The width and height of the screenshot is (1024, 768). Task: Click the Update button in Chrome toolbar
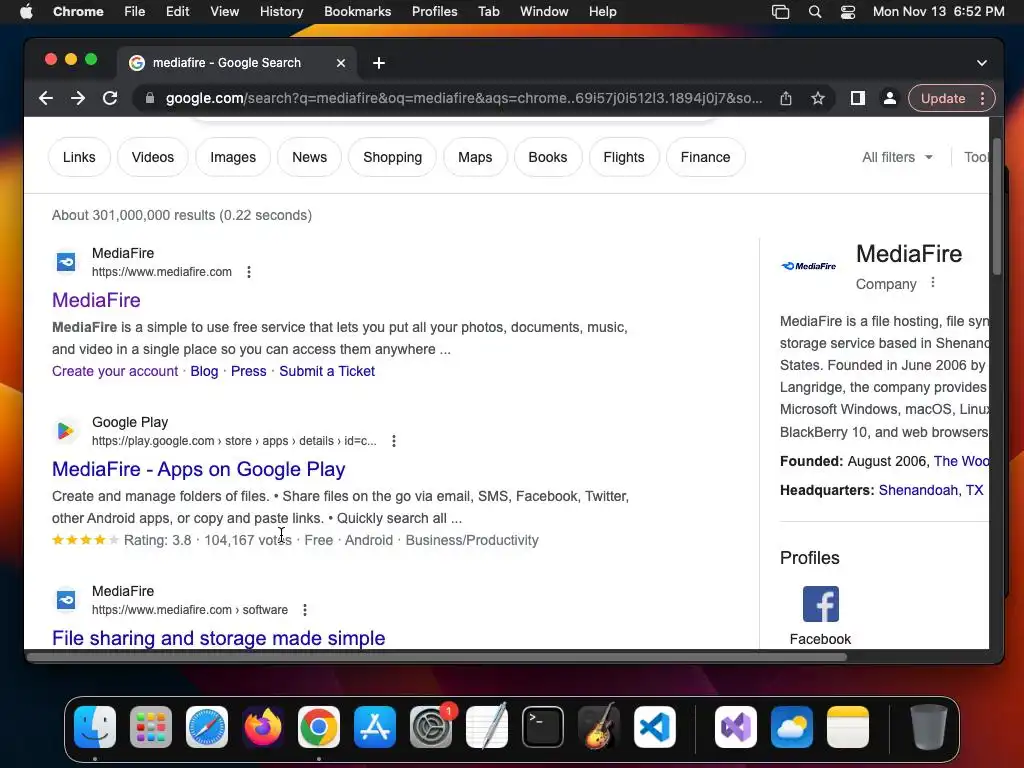tap(942, 99)
